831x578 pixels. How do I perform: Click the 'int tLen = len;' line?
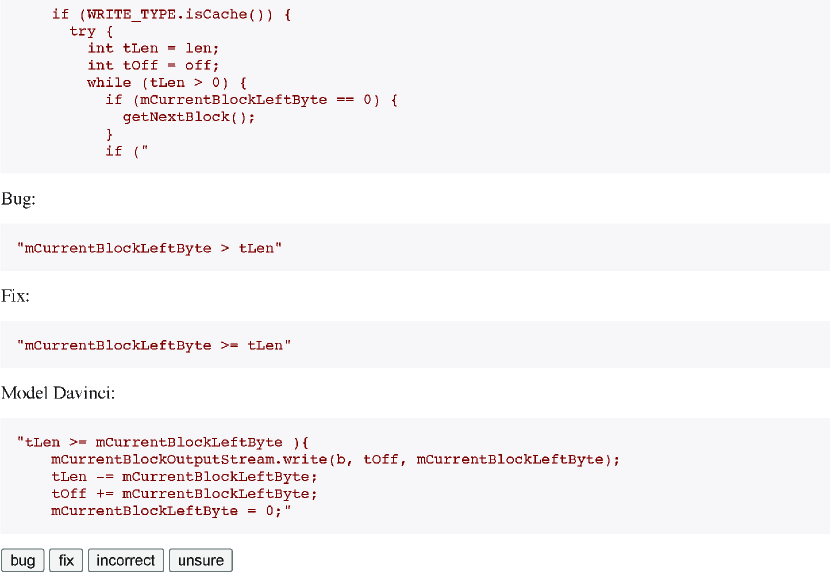[x=153, y=48]
